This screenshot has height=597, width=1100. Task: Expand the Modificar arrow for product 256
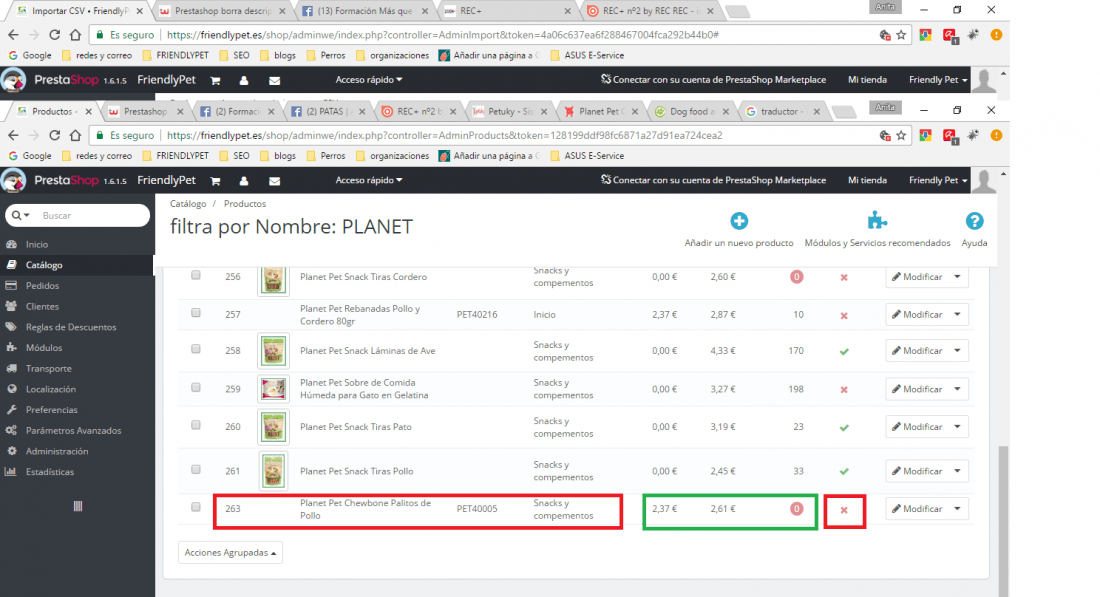[958, 277]
